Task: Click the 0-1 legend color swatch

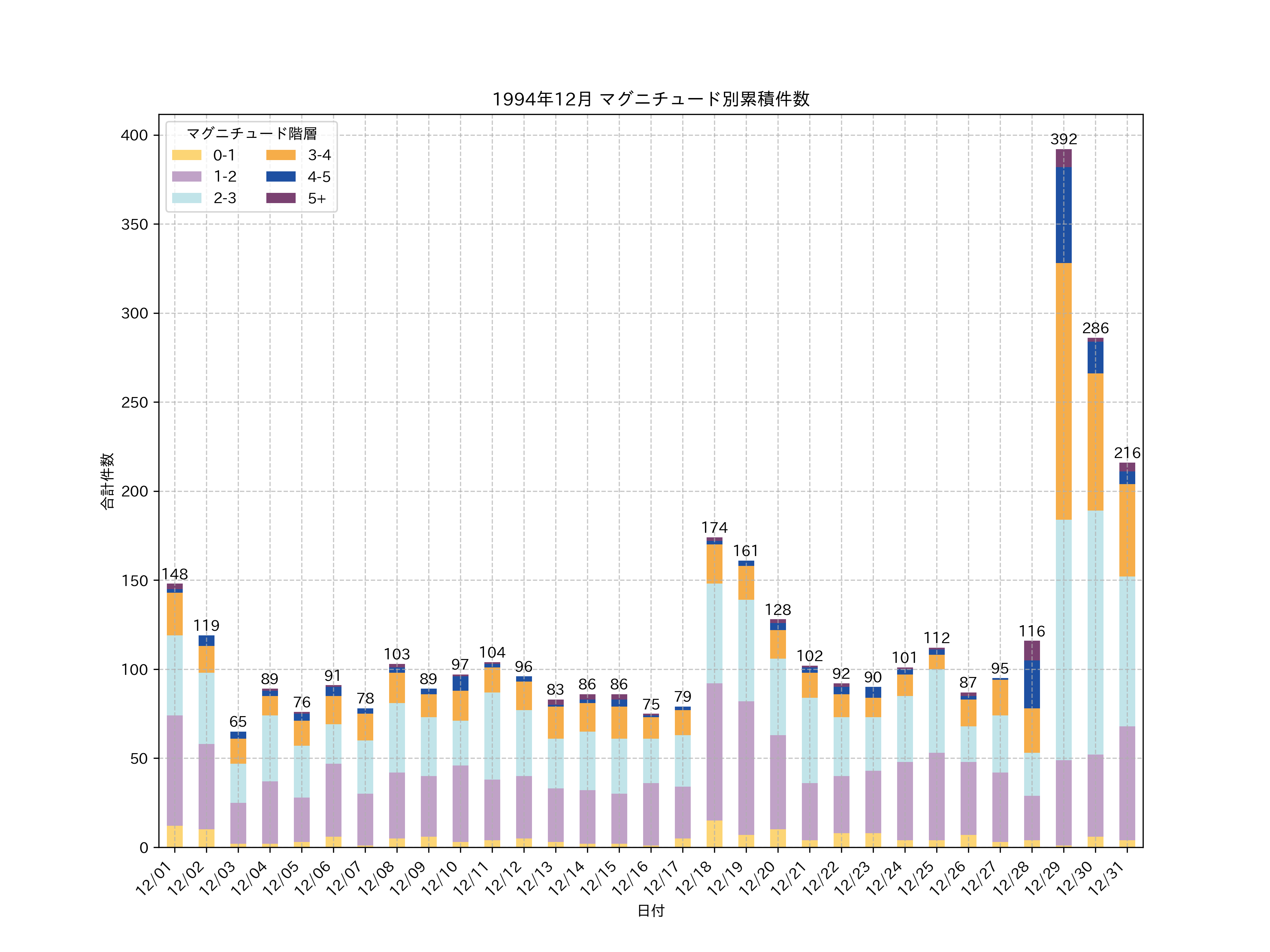Action: pos(187,155)
